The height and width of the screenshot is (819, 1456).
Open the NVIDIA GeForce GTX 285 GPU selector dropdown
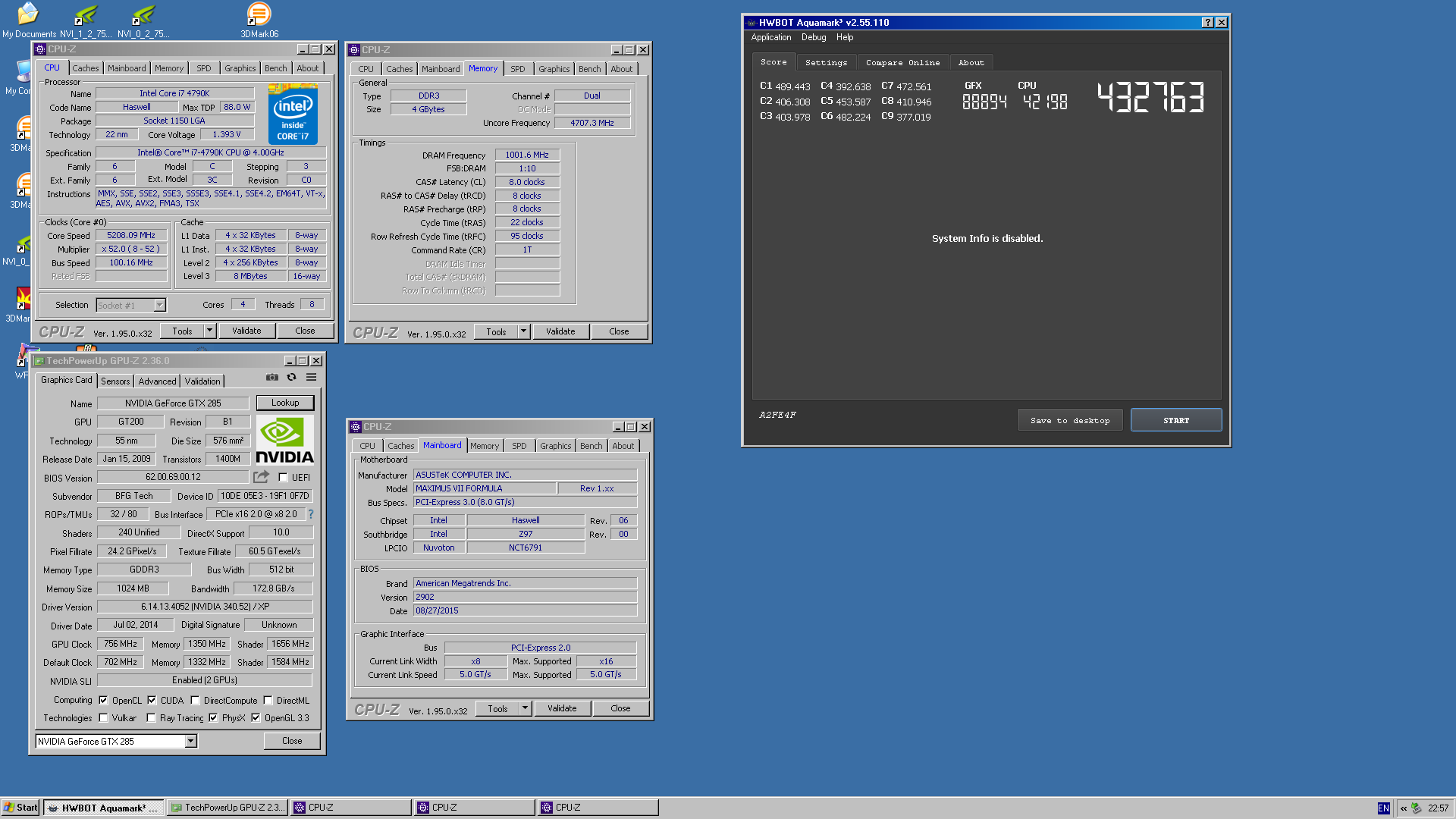191,742
